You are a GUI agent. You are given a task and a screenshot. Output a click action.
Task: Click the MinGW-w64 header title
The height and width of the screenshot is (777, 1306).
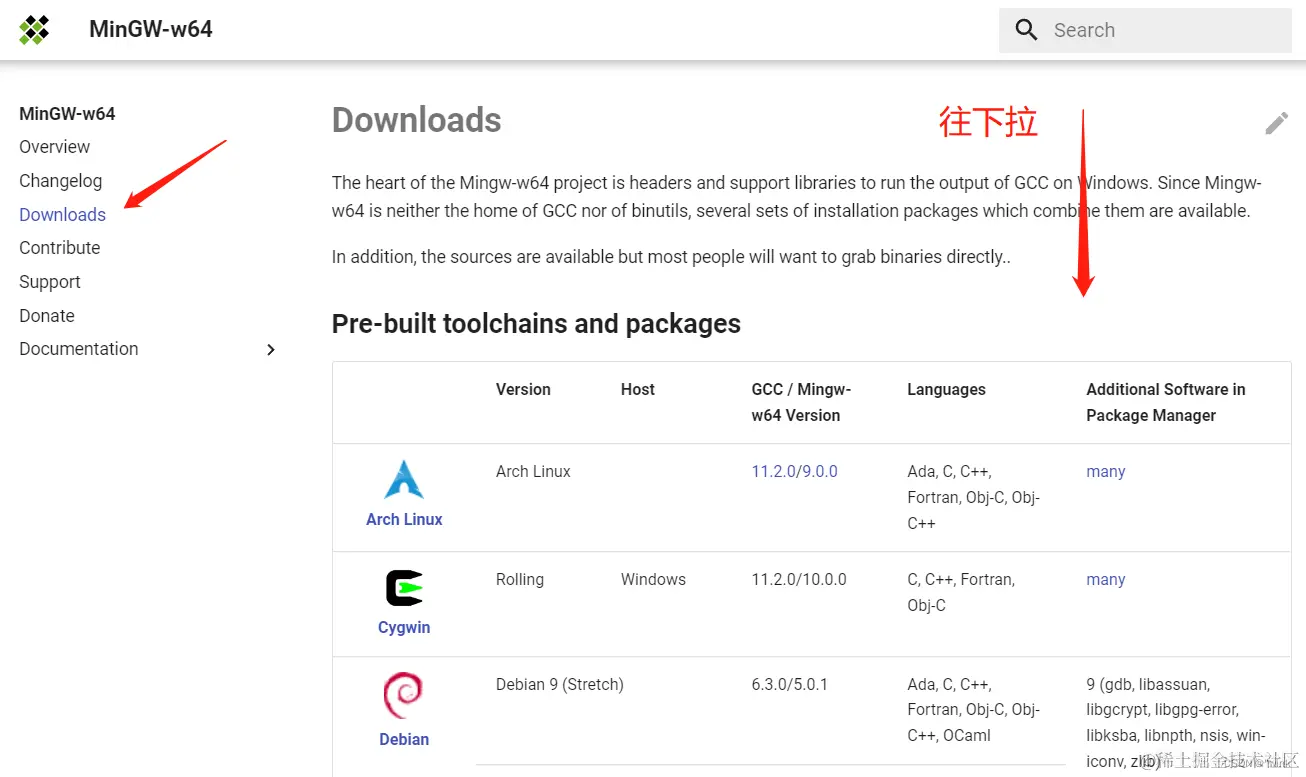pos(151,30)
